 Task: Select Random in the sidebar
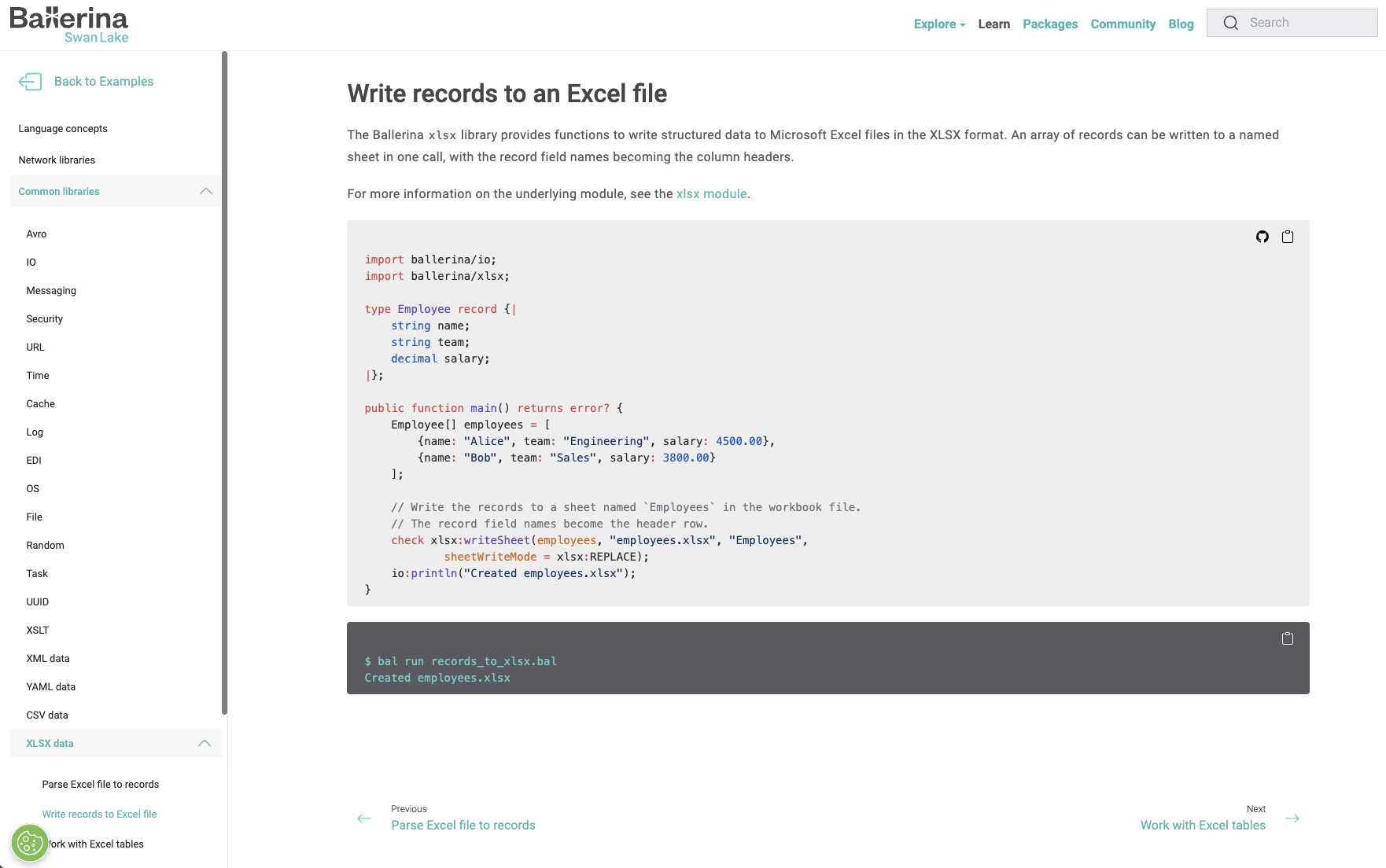pyautogui.click(x=45, y=545)
